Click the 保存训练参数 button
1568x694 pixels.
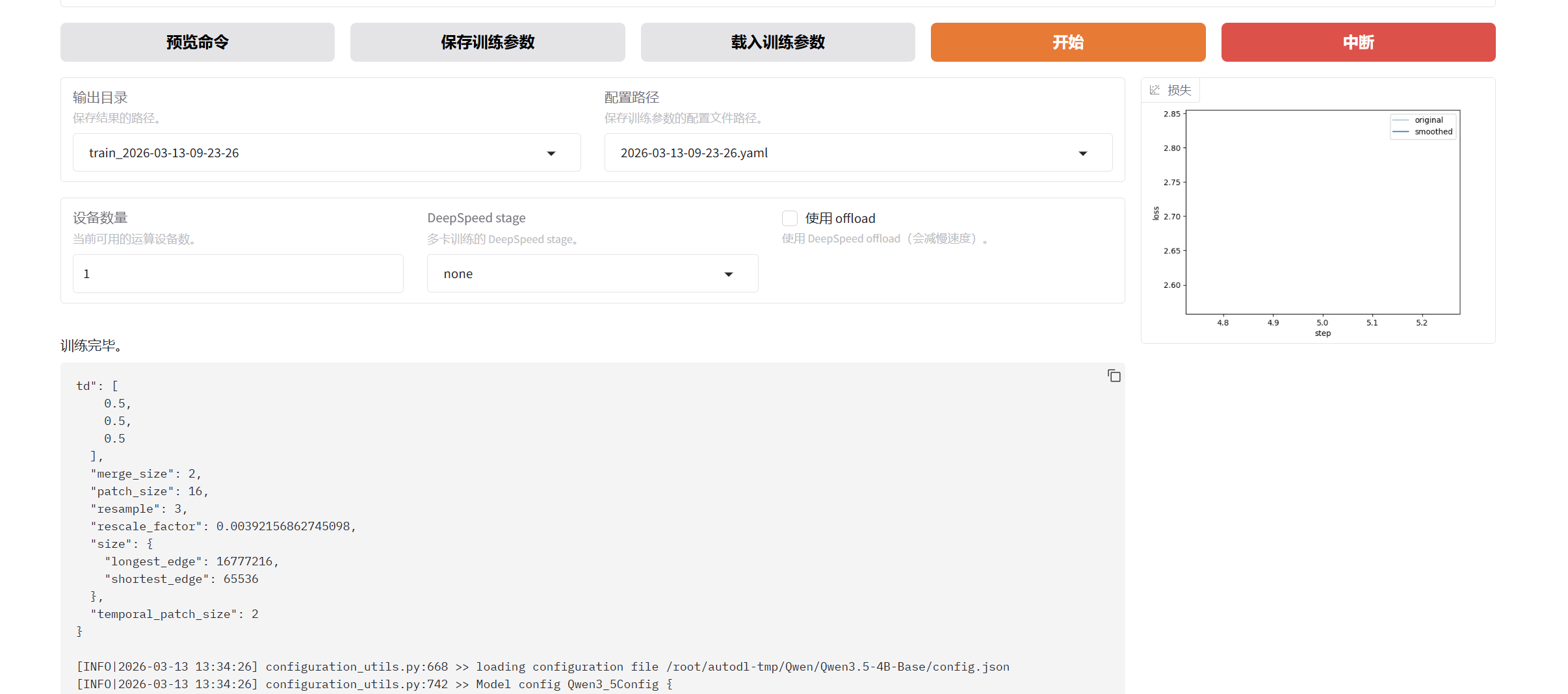488,42
